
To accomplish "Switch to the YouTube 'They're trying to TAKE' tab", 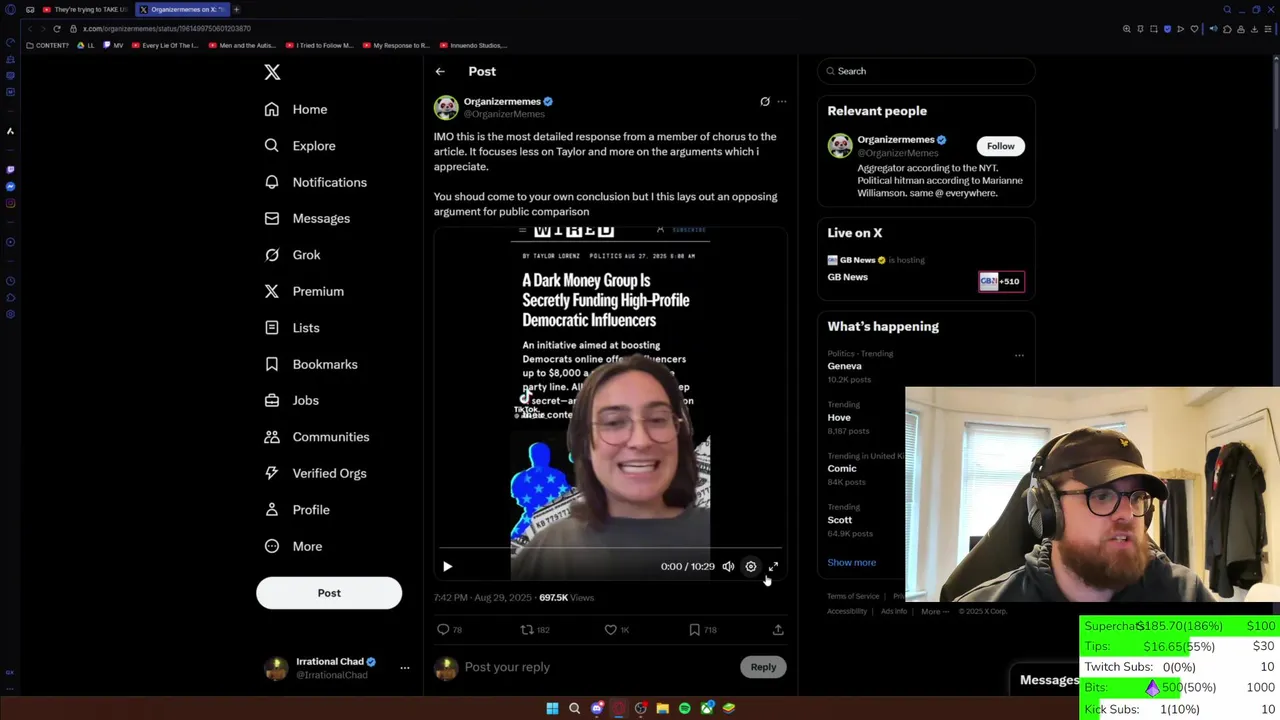I will (x=86, y=9).
